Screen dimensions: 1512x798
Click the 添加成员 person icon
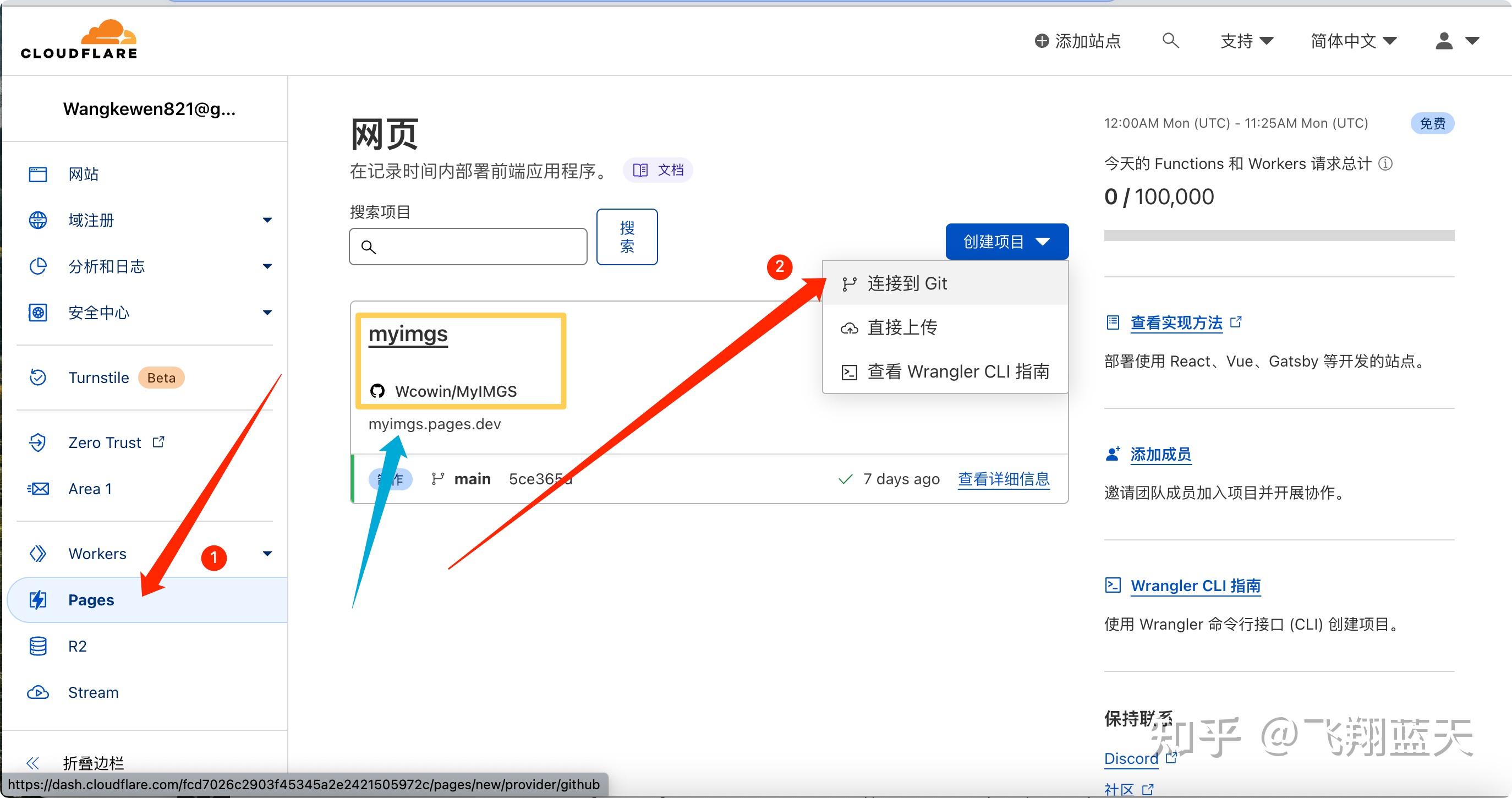pyautogui.click(x=1113, y=453)
